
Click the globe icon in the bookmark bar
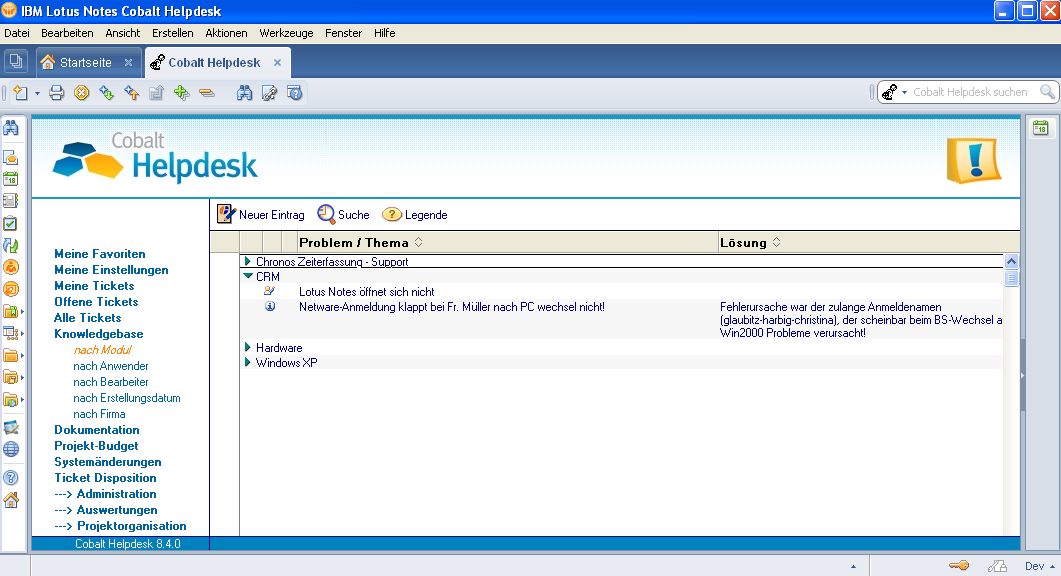tap(11, 449)
